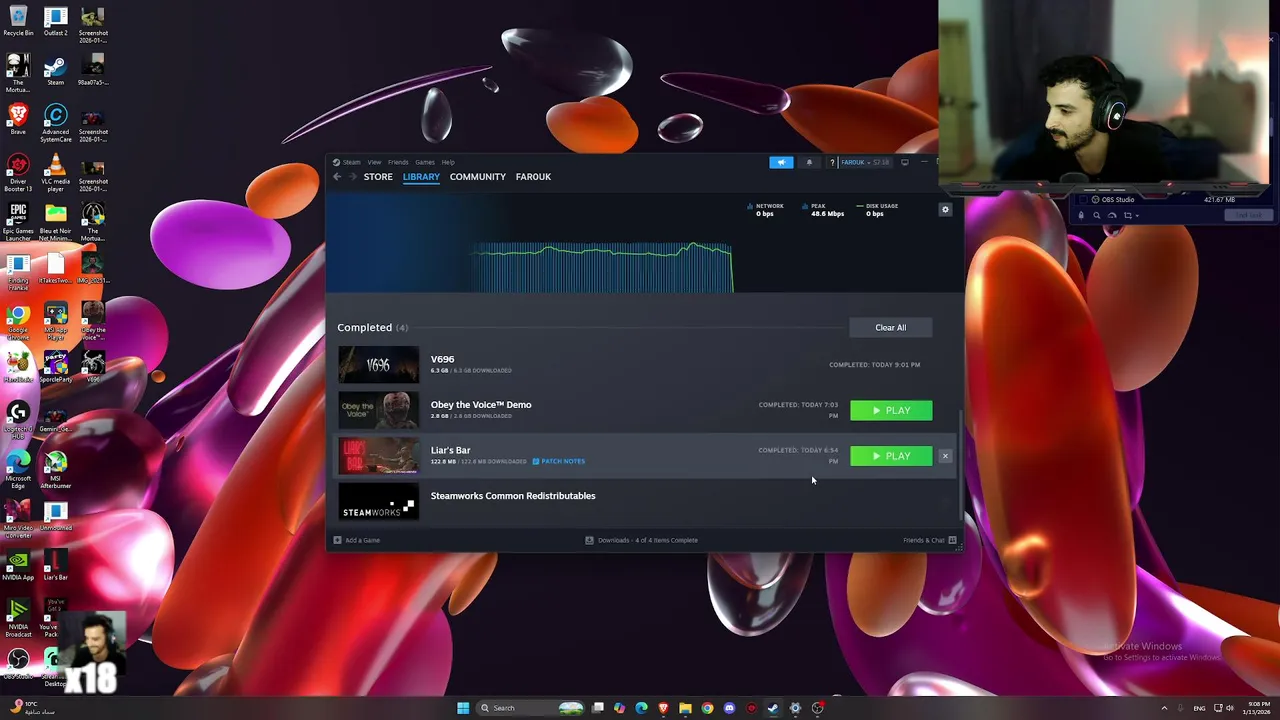The height and width of the screenshot is (720, 1280).
Task: Select the Brave desktop shortcut
Action: pyautogui.click(x=18, y=120)
